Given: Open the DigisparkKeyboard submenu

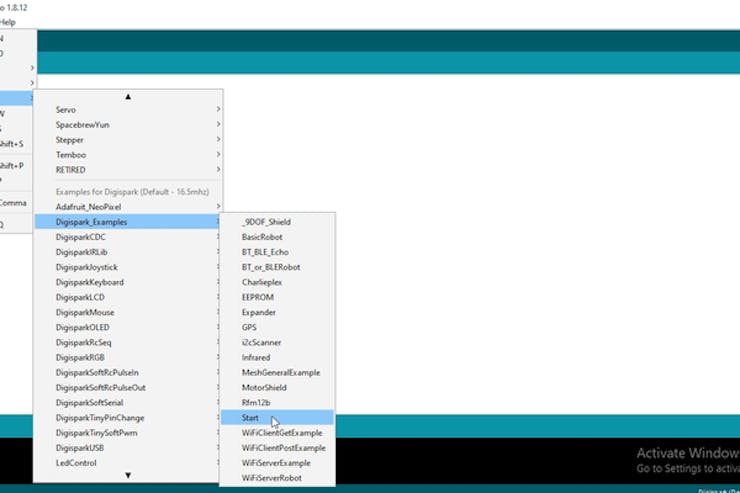Looking at the screenshot, I should click(x=128, y=282).
